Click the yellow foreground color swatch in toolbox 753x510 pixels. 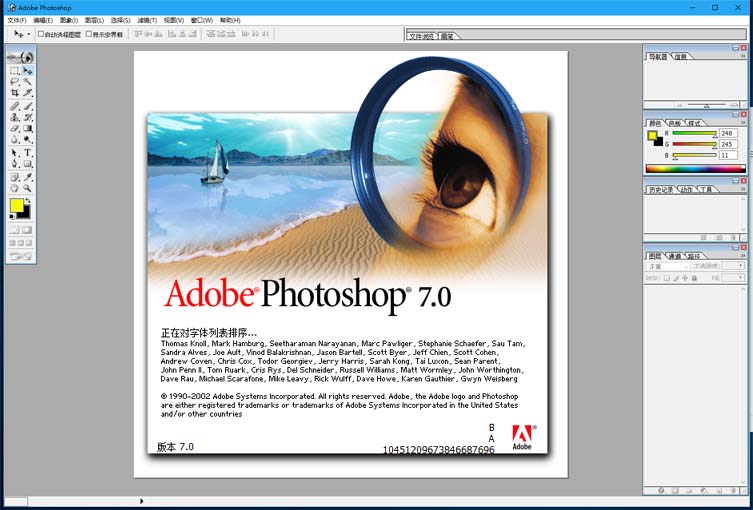(16, 206)
